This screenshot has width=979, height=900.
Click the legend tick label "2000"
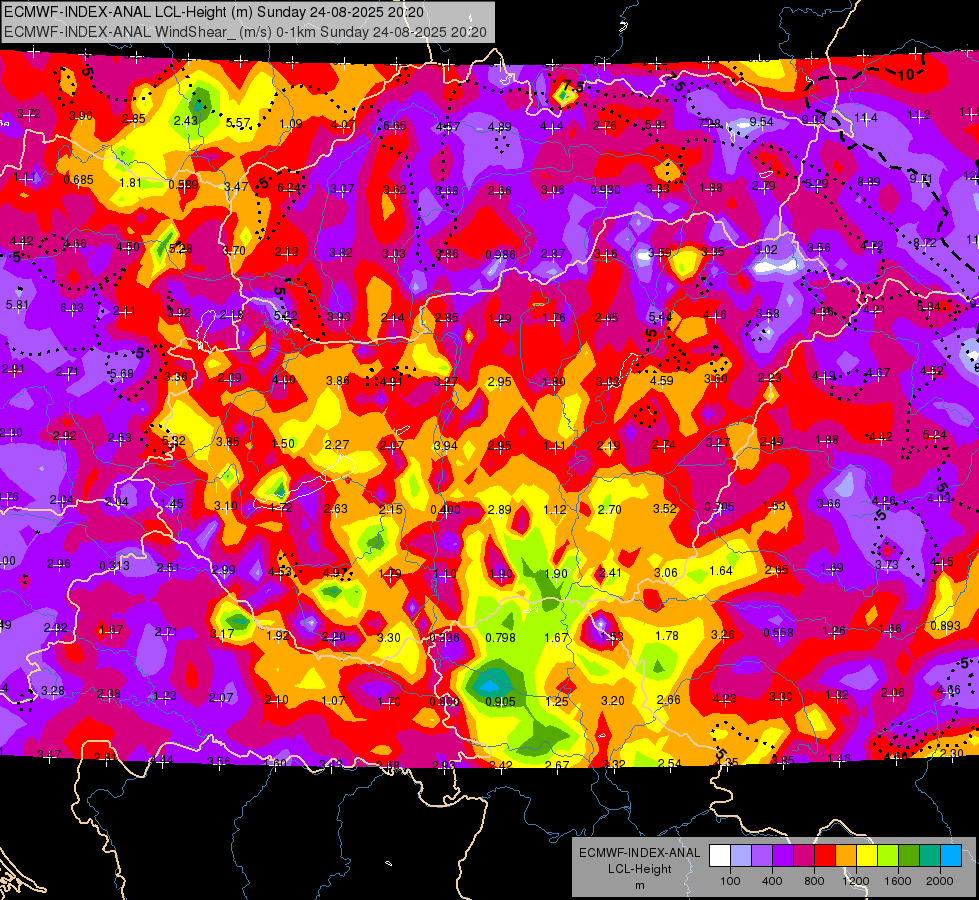(x=940, y=881)
